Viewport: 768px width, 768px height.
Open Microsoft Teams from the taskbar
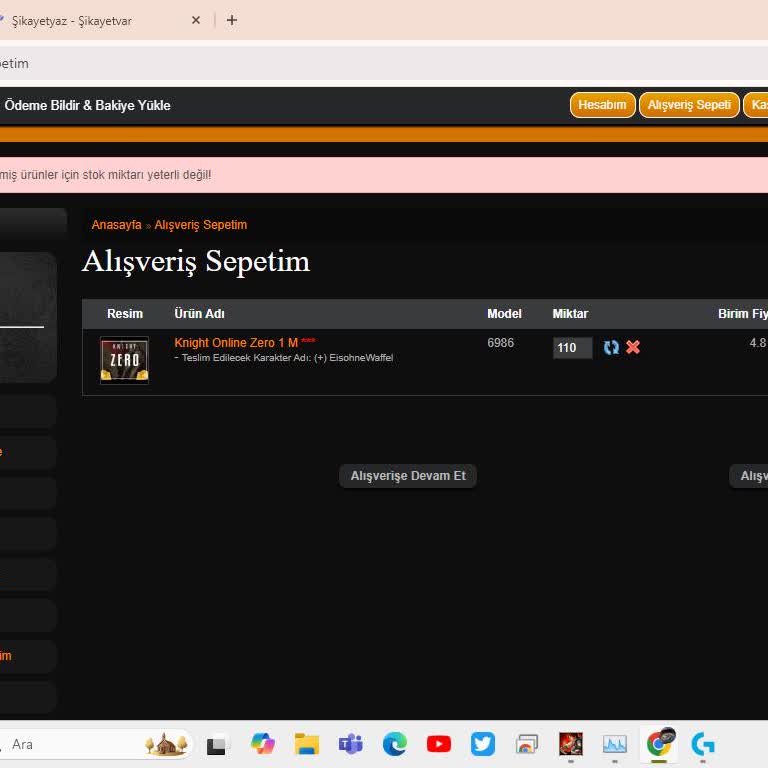click(351, 744)
